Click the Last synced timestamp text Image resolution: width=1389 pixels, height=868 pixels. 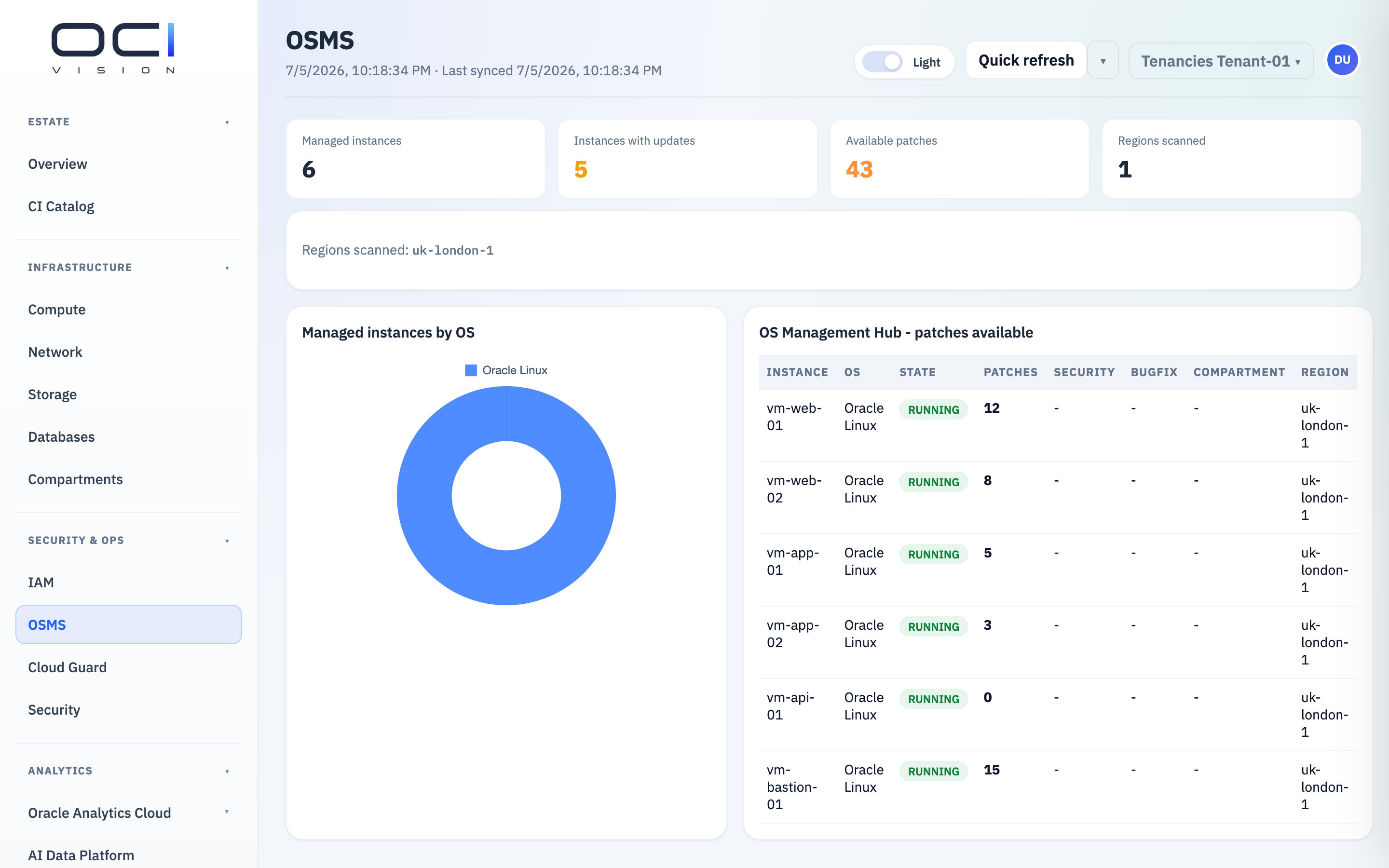(552, 70)
